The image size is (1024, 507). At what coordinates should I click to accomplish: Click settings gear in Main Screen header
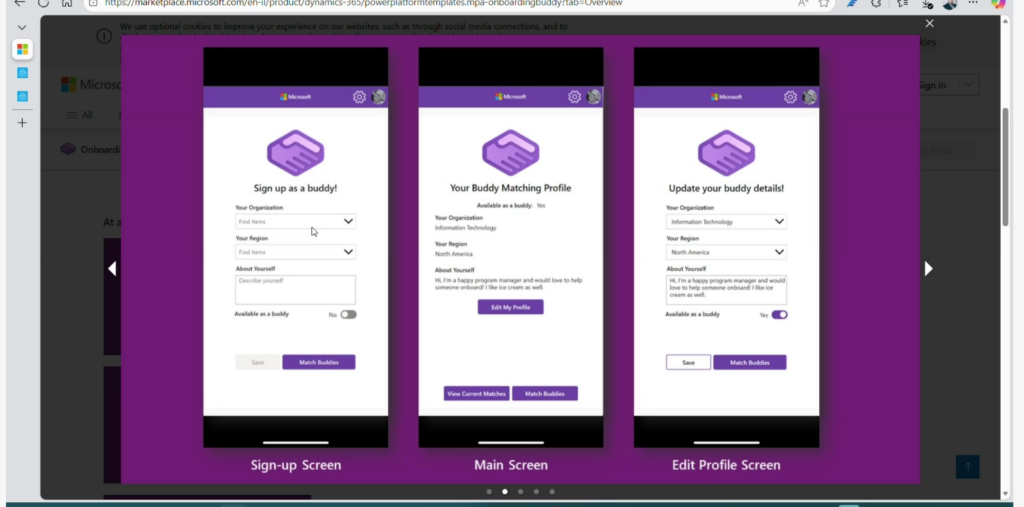[x=574, y=97]
